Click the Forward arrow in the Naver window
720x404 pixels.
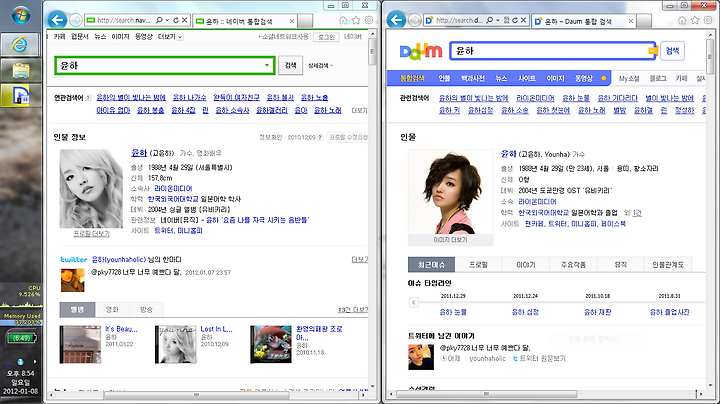[76, 20]
